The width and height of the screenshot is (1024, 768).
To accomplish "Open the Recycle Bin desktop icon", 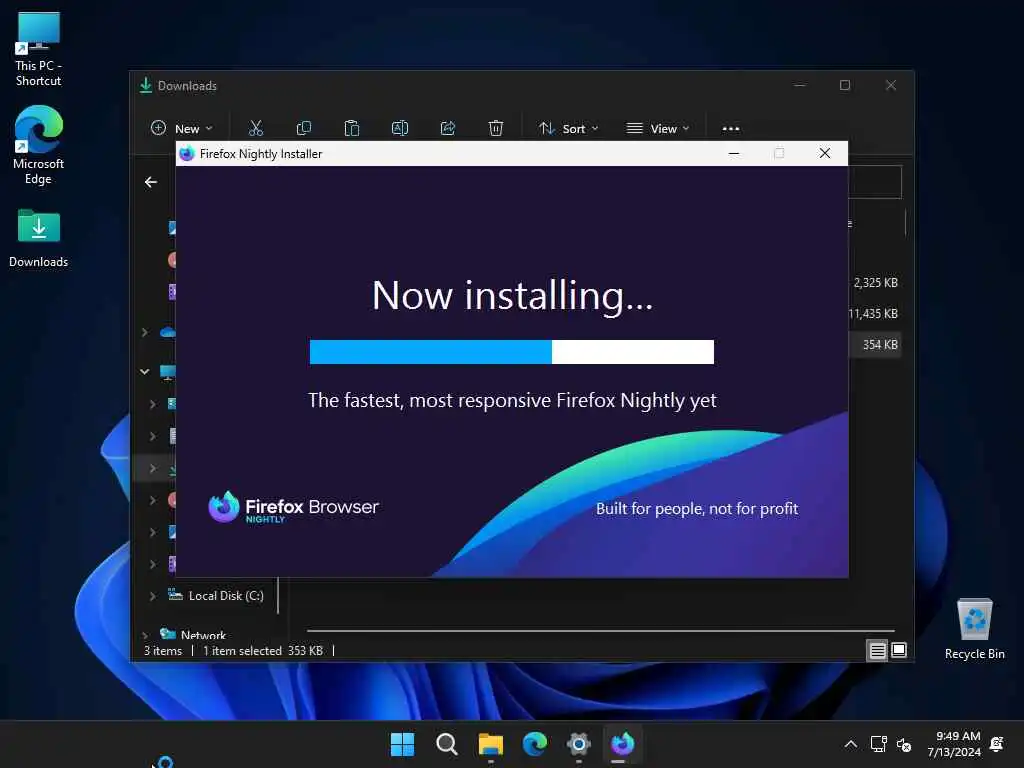I will (x=974, y=629).
